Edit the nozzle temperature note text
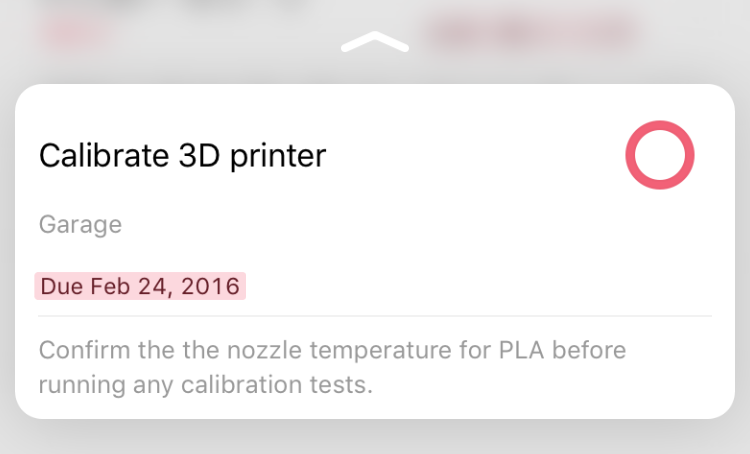Image resolution: width=750 pixels, height=454 pixels. click(x=332, y=367)
